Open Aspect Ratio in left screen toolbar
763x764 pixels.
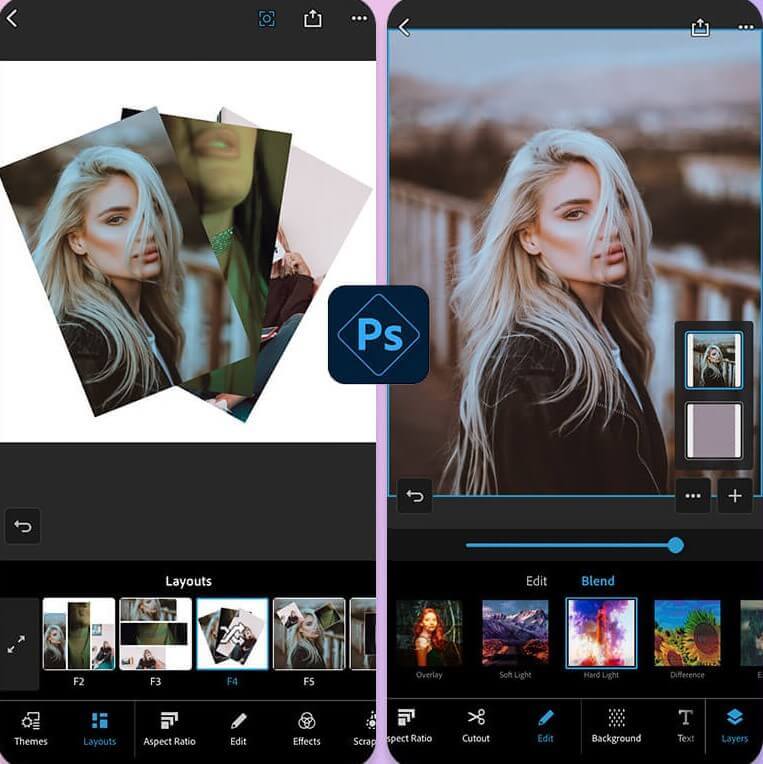(x=169, y=729)
